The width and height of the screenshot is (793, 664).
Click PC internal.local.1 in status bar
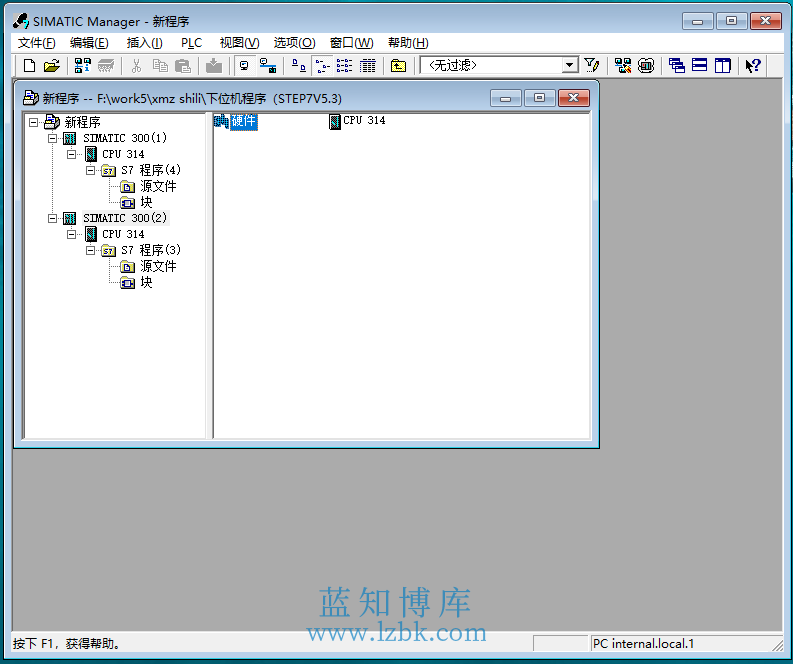643,644
